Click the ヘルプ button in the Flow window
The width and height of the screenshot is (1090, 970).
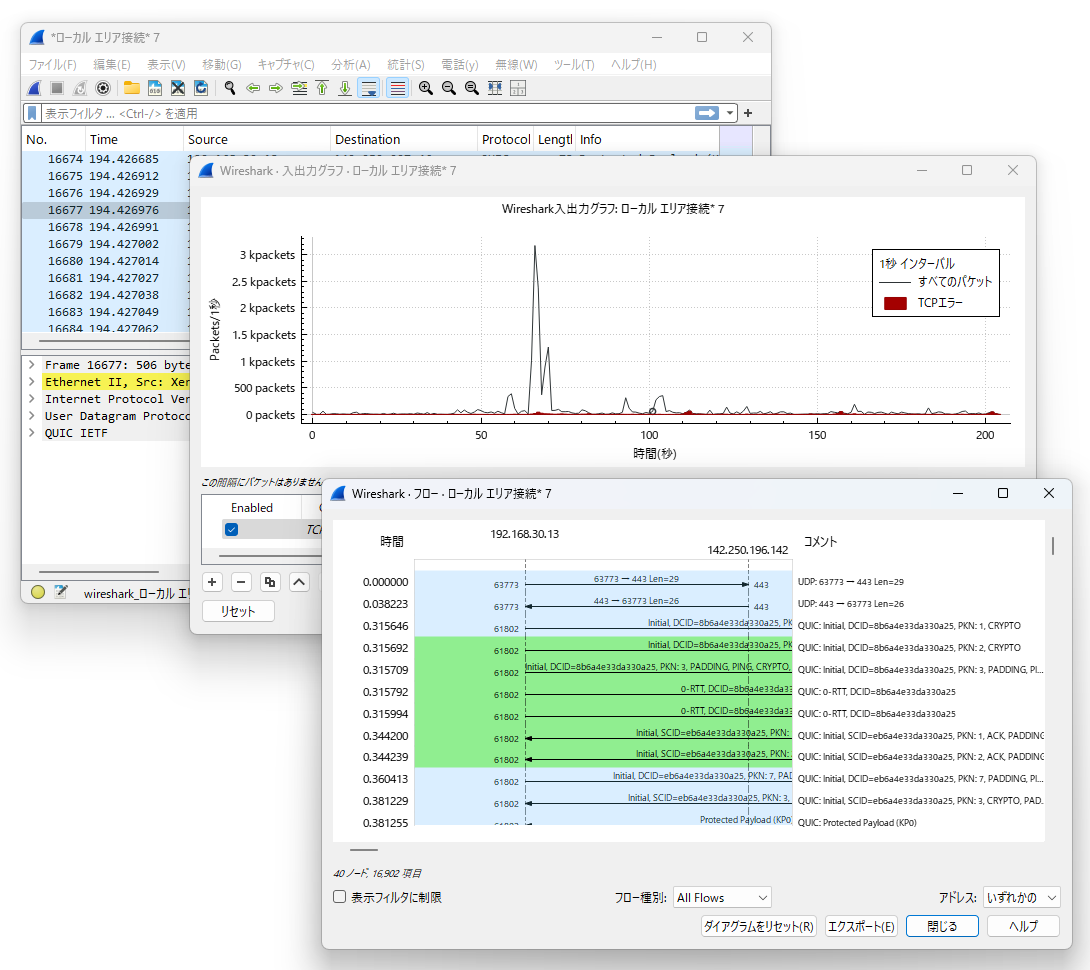[x=1023, y=926]
